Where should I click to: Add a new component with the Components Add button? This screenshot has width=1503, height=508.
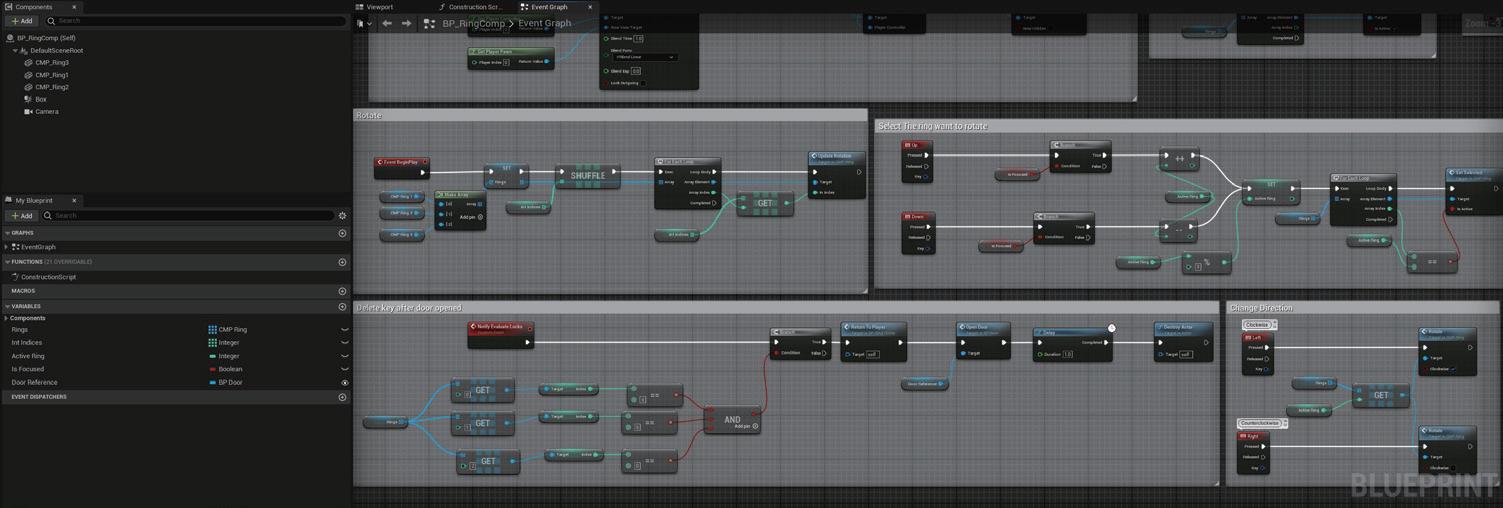21,20
